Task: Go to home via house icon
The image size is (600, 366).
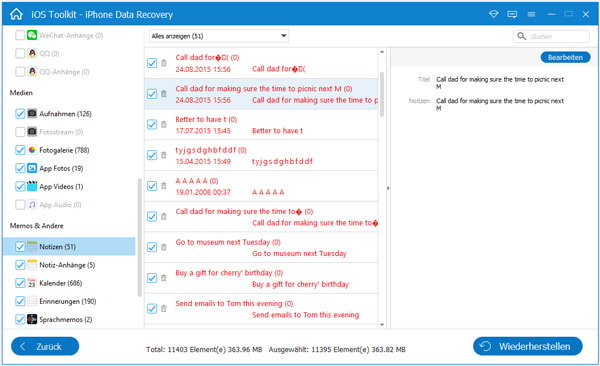Action: pos(16,14)
